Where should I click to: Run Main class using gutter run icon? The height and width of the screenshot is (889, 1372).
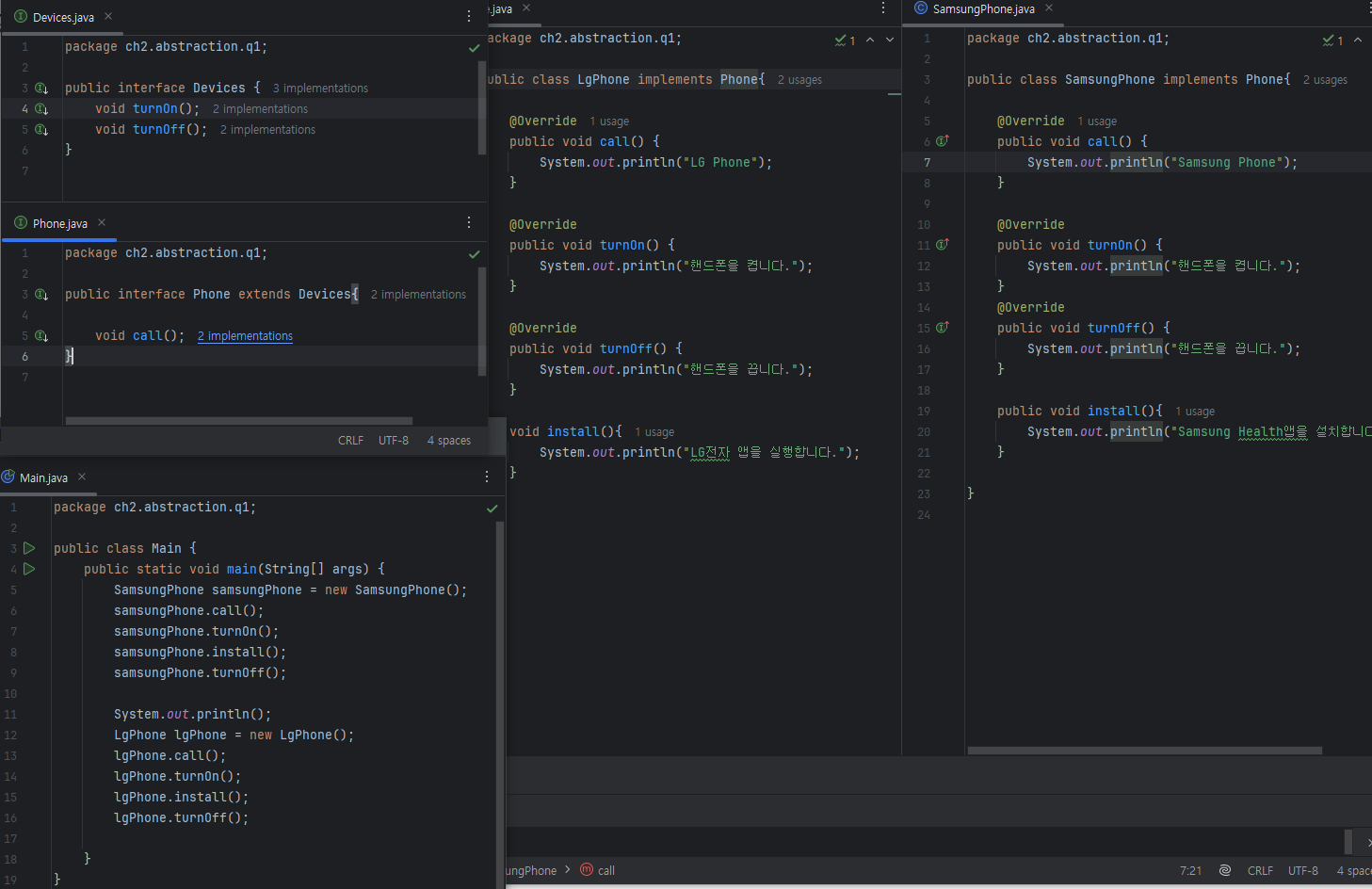pos(29,548)
